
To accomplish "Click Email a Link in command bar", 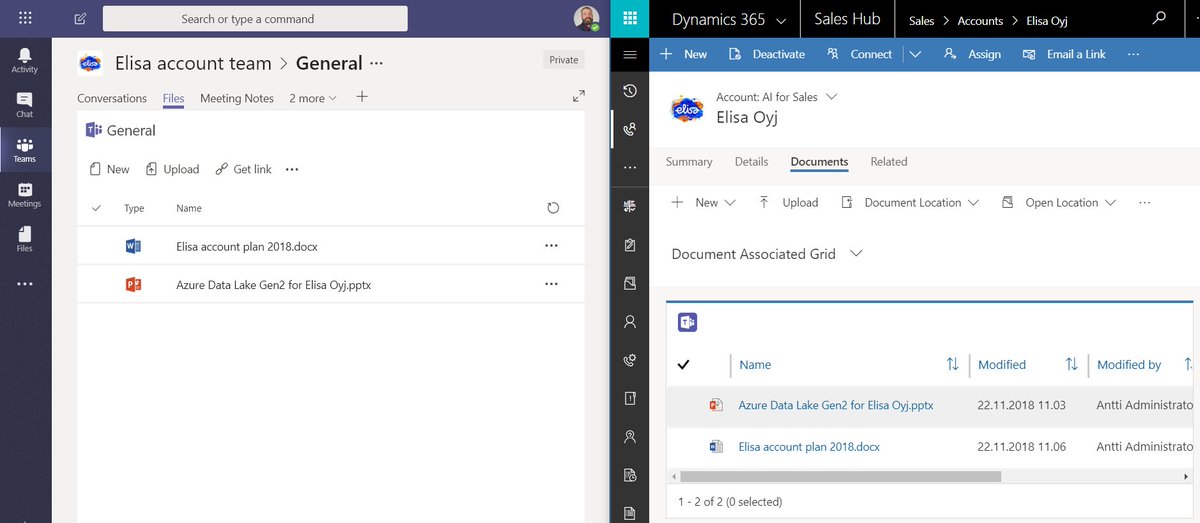I will (1064, 54).
